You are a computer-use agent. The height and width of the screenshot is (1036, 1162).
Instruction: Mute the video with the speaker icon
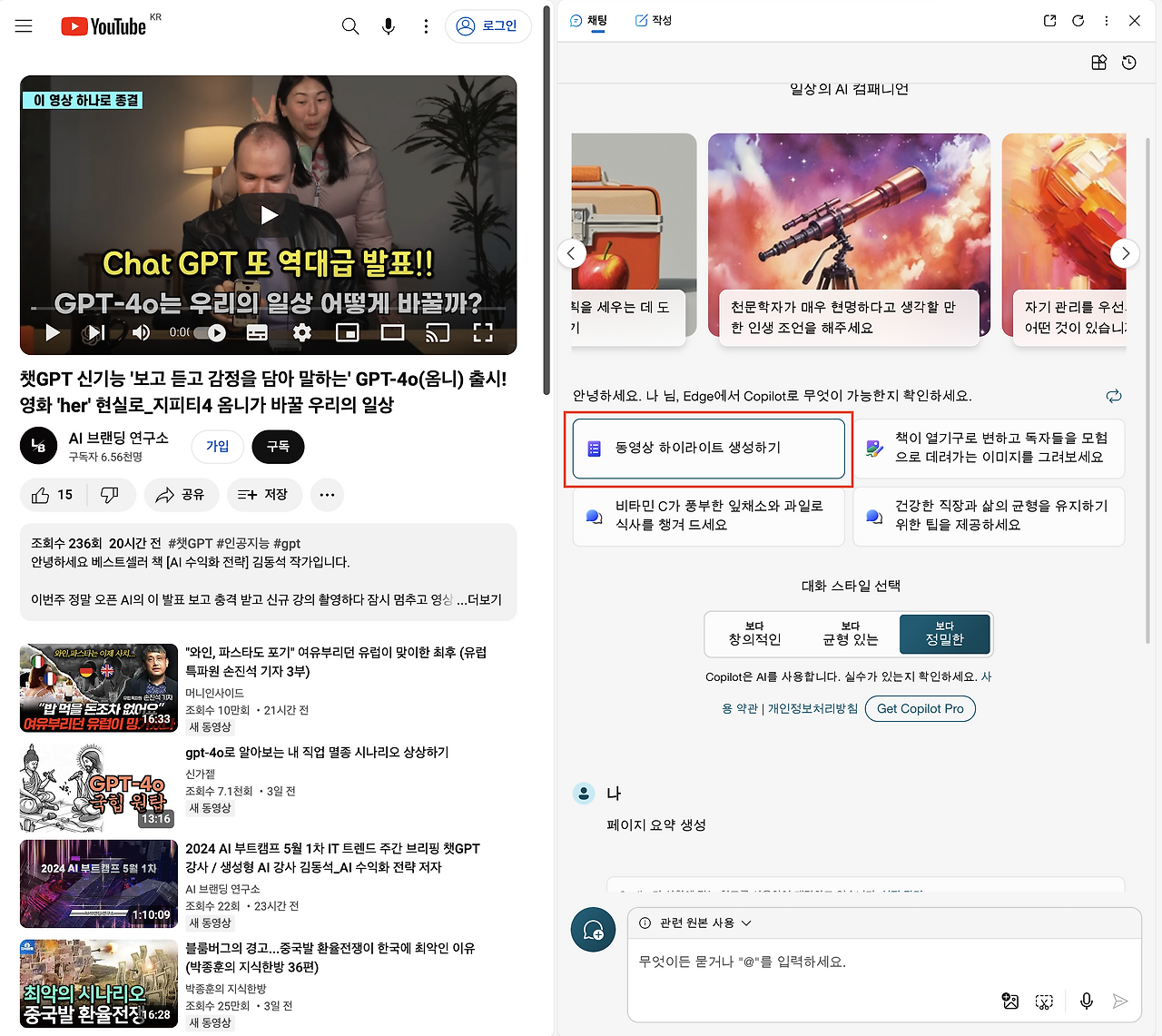pyautogui.click(x=141, y=332)
